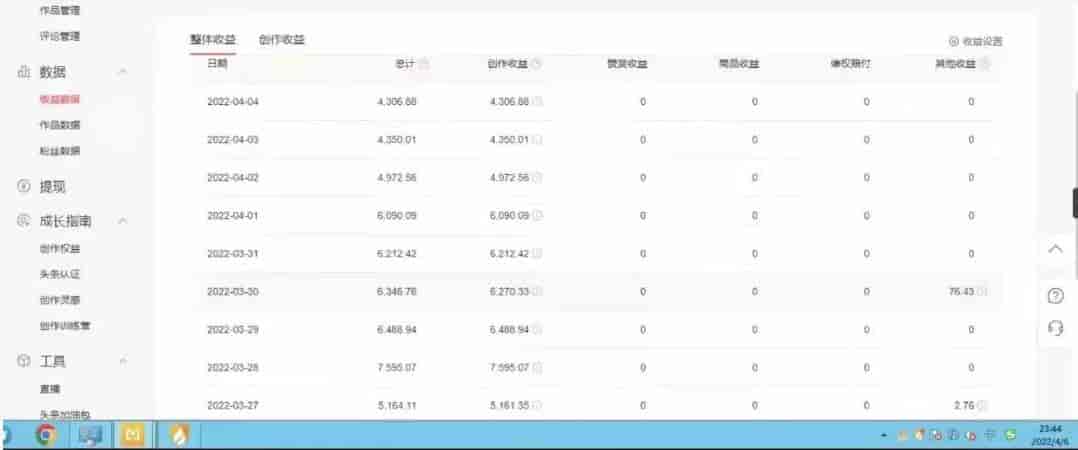1078x450 pixels.
Task: Open Chrome from the taskbar
Action: point(46,435)
